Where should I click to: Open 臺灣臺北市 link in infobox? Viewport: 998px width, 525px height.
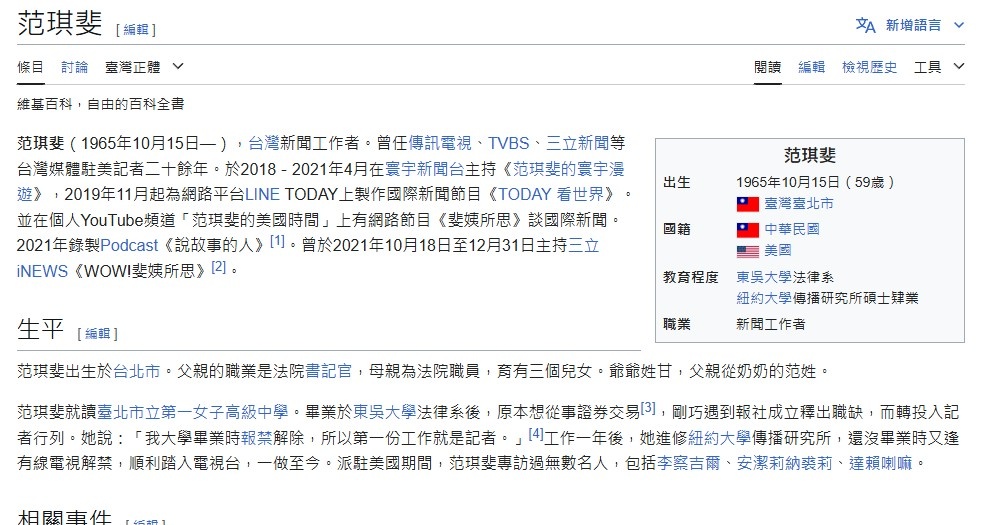coord(799,204)
